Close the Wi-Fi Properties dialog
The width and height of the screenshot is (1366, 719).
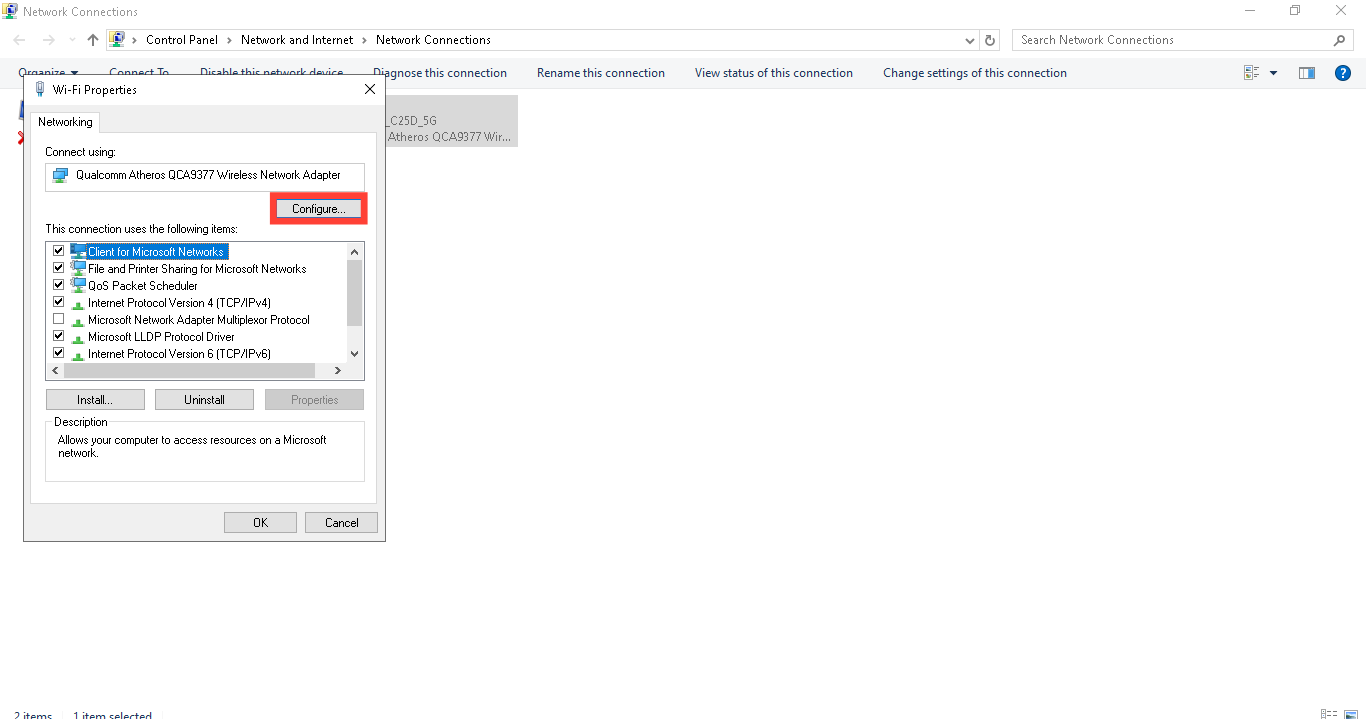point(370,89)
